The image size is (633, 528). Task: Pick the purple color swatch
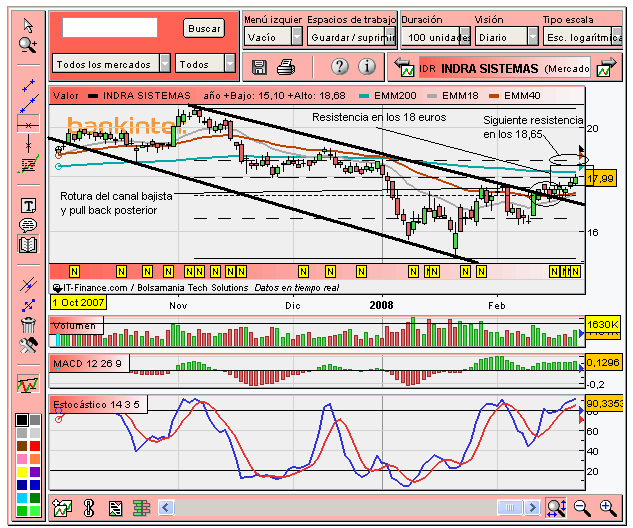pyautogui.click(x=35, y=472)
